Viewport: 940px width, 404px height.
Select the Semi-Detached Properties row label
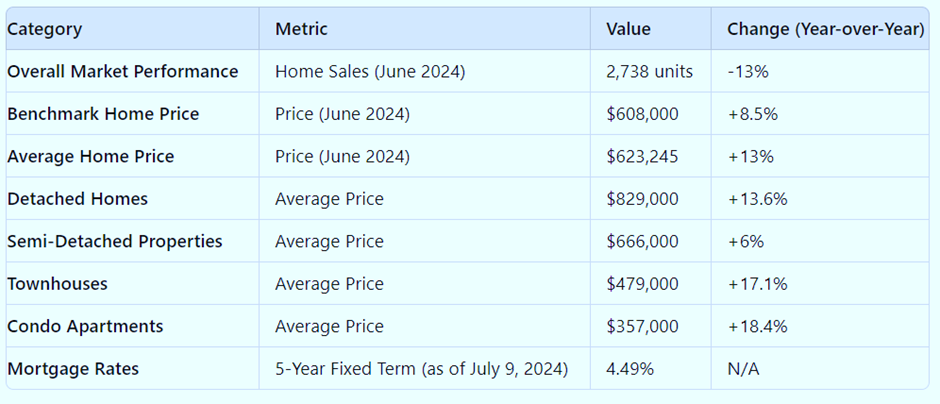[114, 242]
